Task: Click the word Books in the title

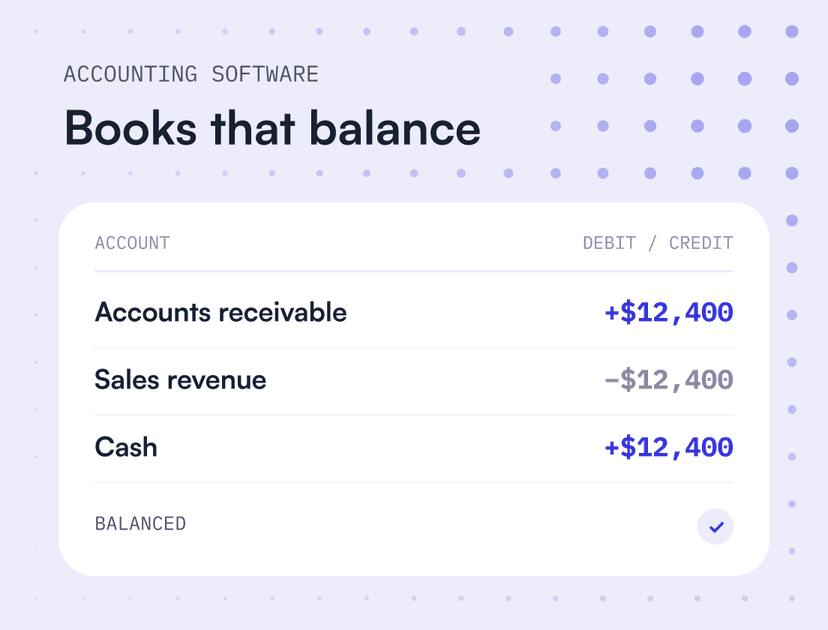Action: click(130, 128)
